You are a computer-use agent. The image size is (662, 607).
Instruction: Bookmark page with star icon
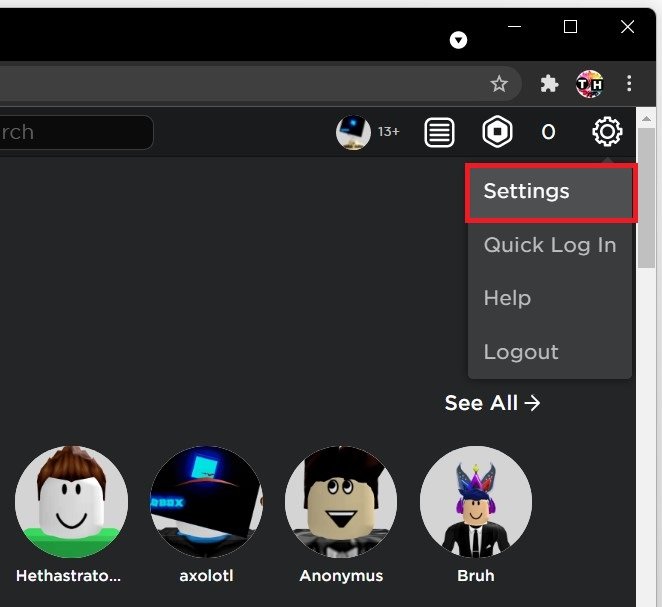tap(499, 84)
